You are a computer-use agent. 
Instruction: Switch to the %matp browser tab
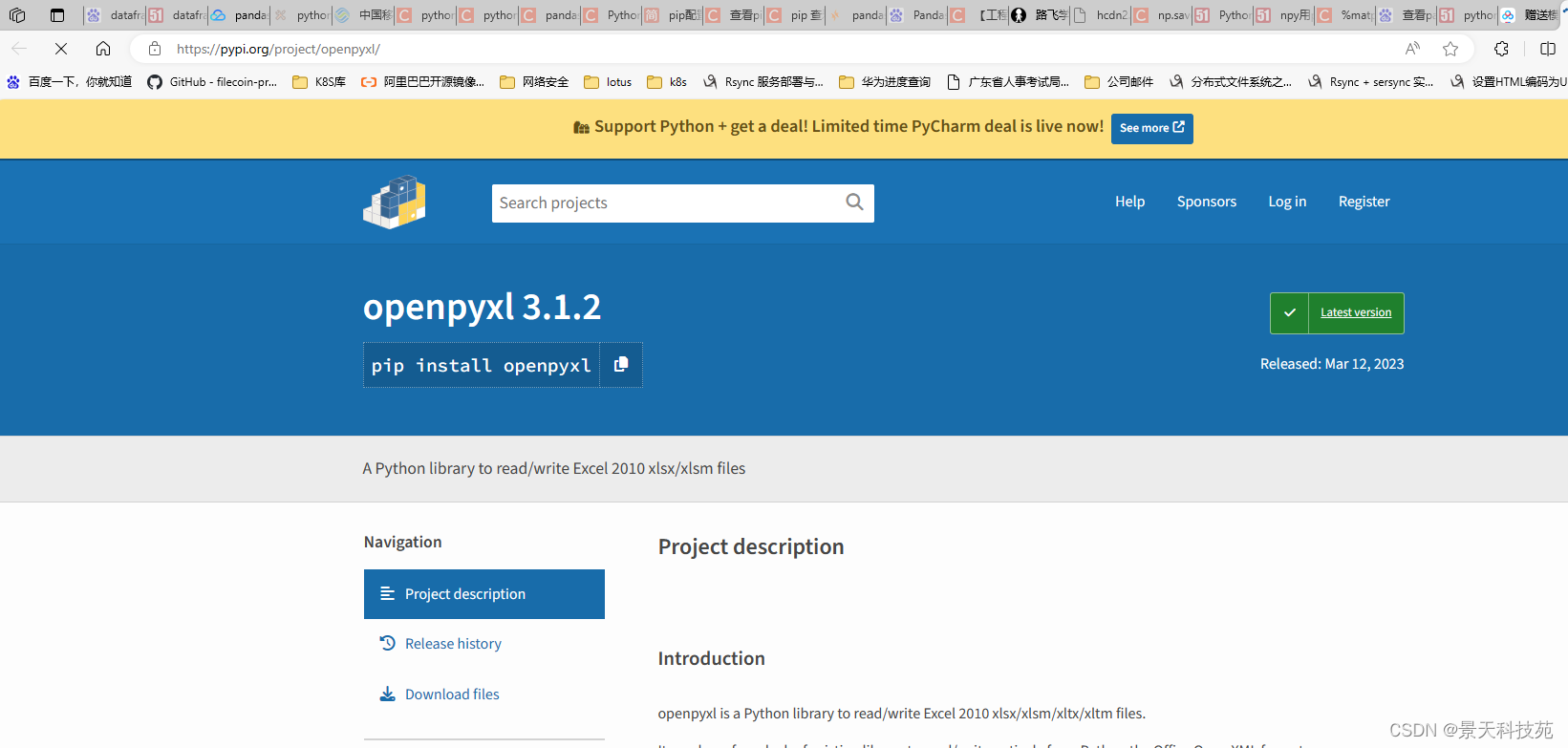(x=1346, y=15)
